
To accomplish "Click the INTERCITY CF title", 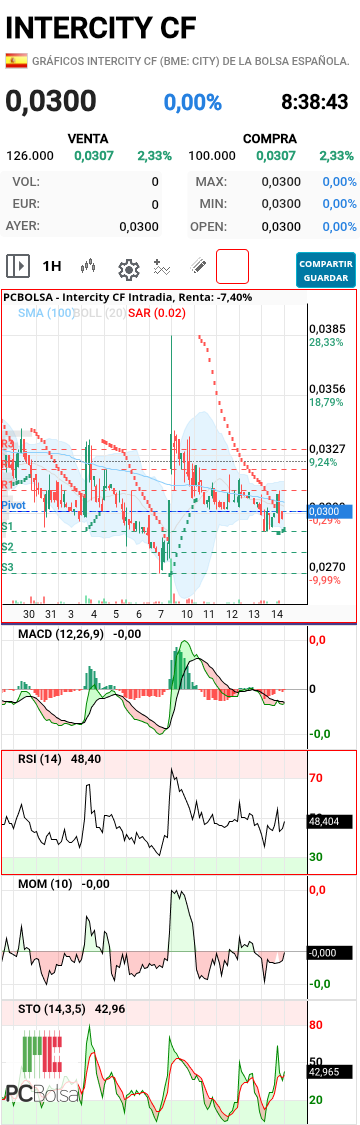I will [x=101, y=27].
